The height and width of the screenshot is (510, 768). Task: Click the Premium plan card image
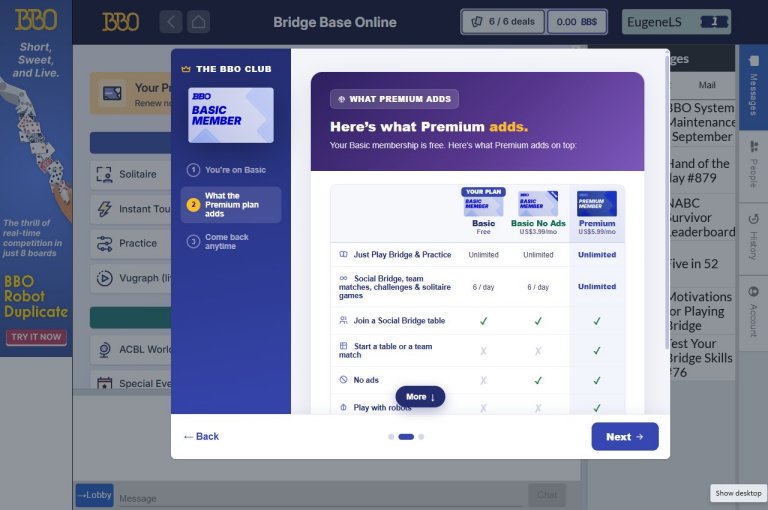tap(597, 203)
